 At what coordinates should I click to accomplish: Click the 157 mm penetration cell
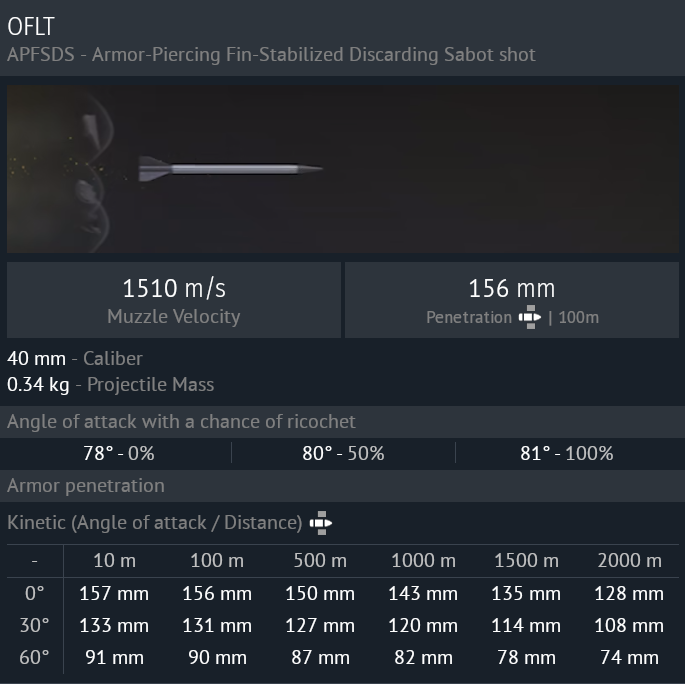(114, 593)
